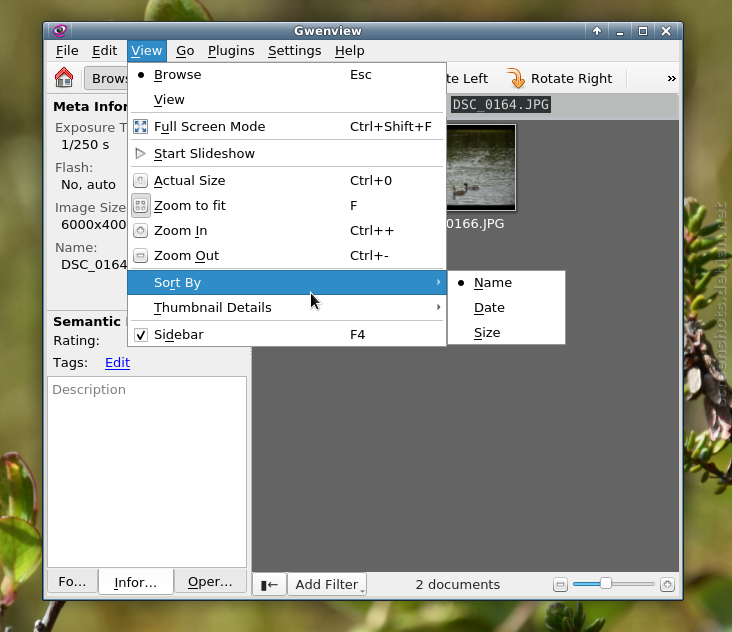Screen dimensions: 732x632
Task: Click the Zoom Out menu icon
Action: (x=141, y=255)
